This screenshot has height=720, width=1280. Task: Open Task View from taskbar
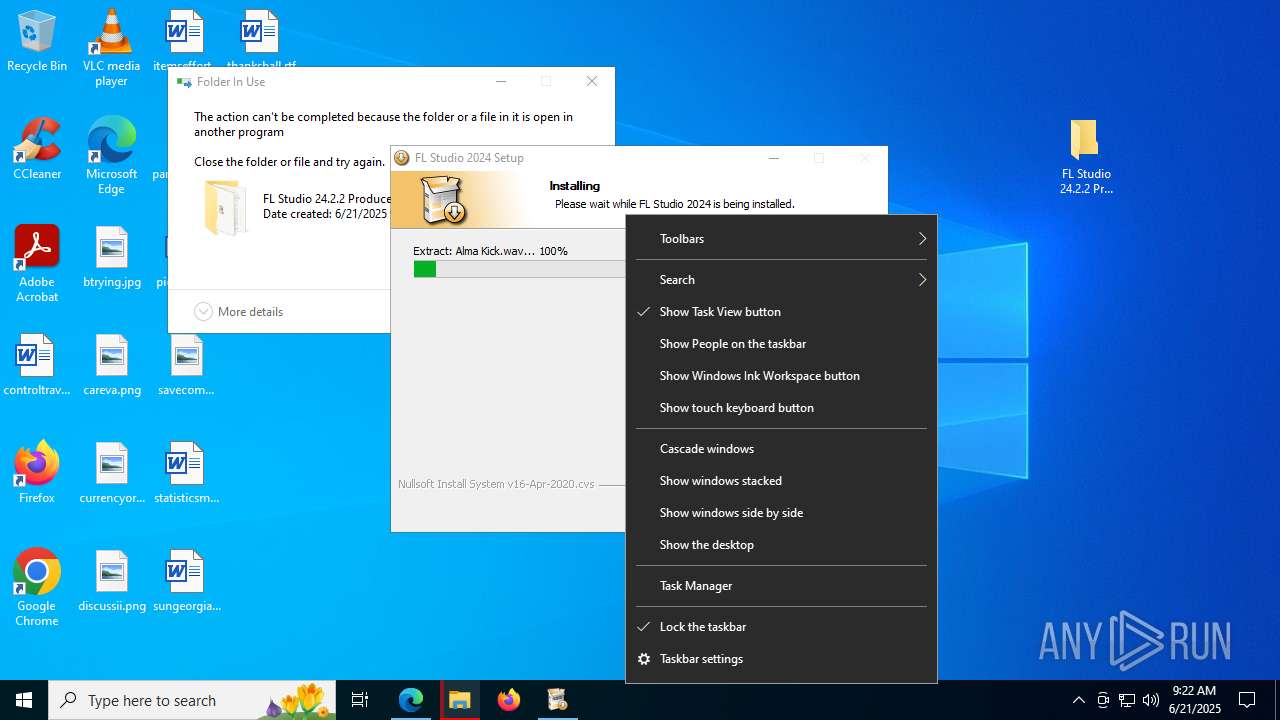[360, 700]
